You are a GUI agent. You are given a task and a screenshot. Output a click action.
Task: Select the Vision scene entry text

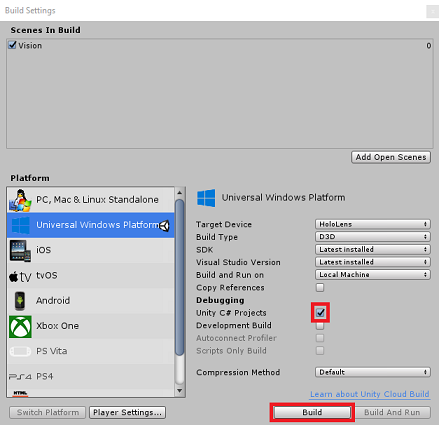tap(30, 46)
